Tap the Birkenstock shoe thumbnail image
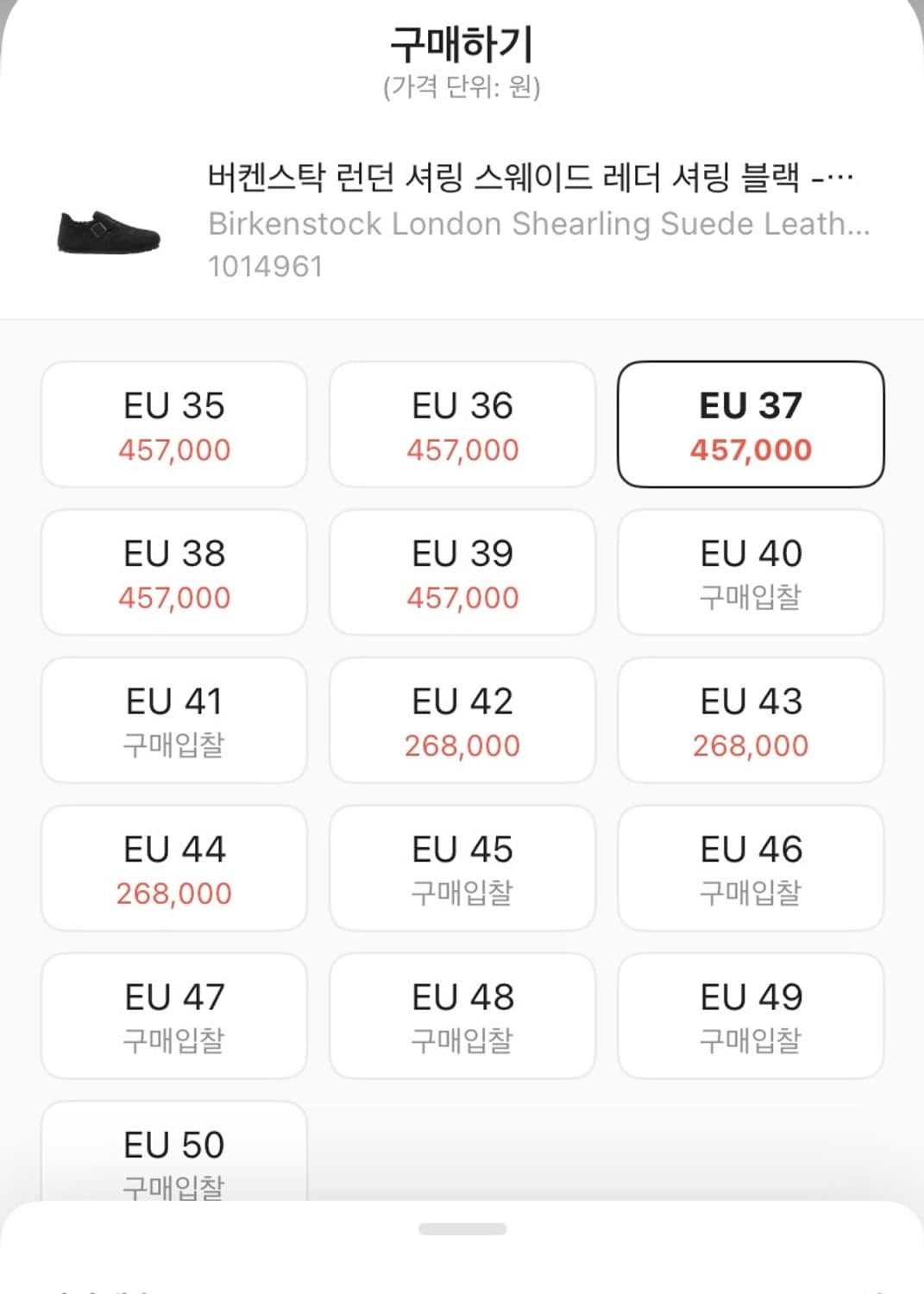Screen dimensions: 924x1294 [x=109, y=231]
